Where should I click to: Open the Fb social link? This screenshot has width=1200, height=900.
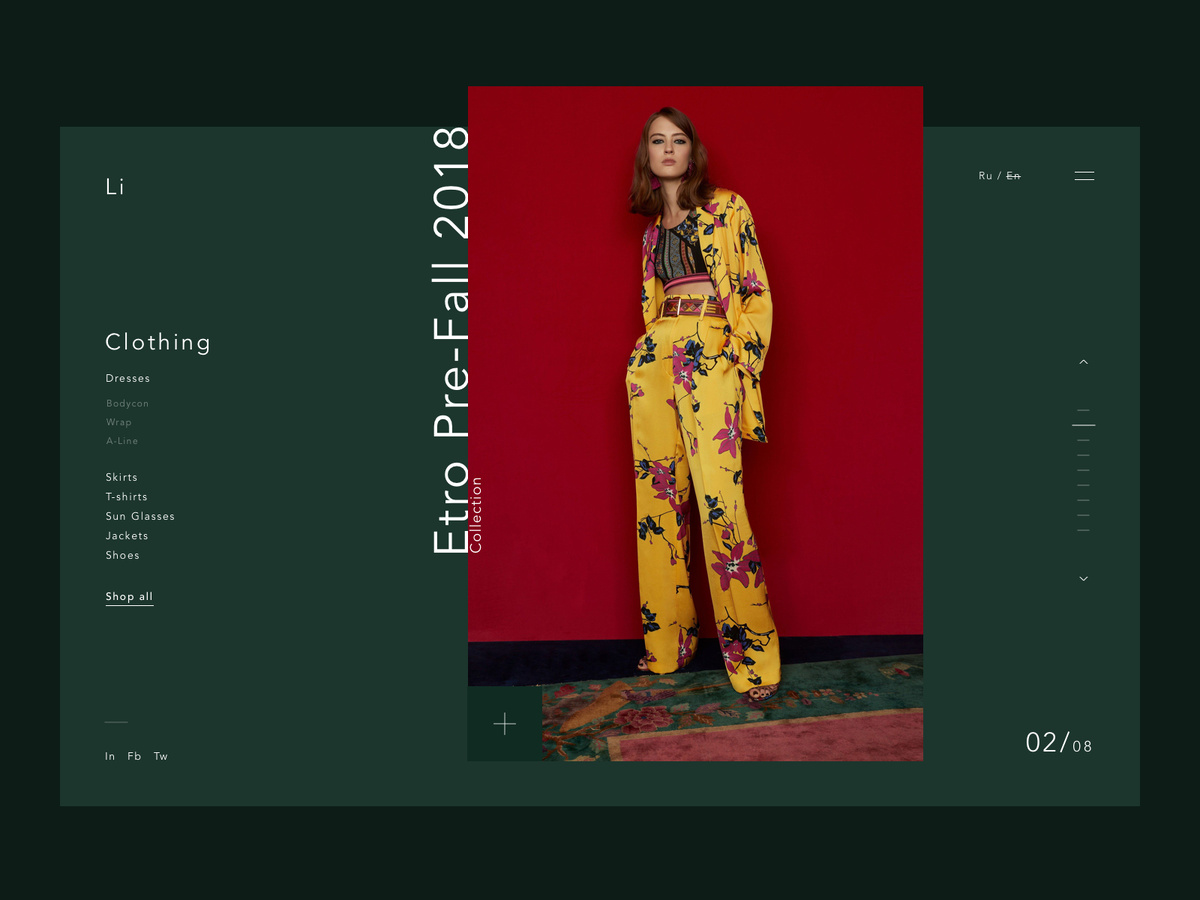coord(134,756)
